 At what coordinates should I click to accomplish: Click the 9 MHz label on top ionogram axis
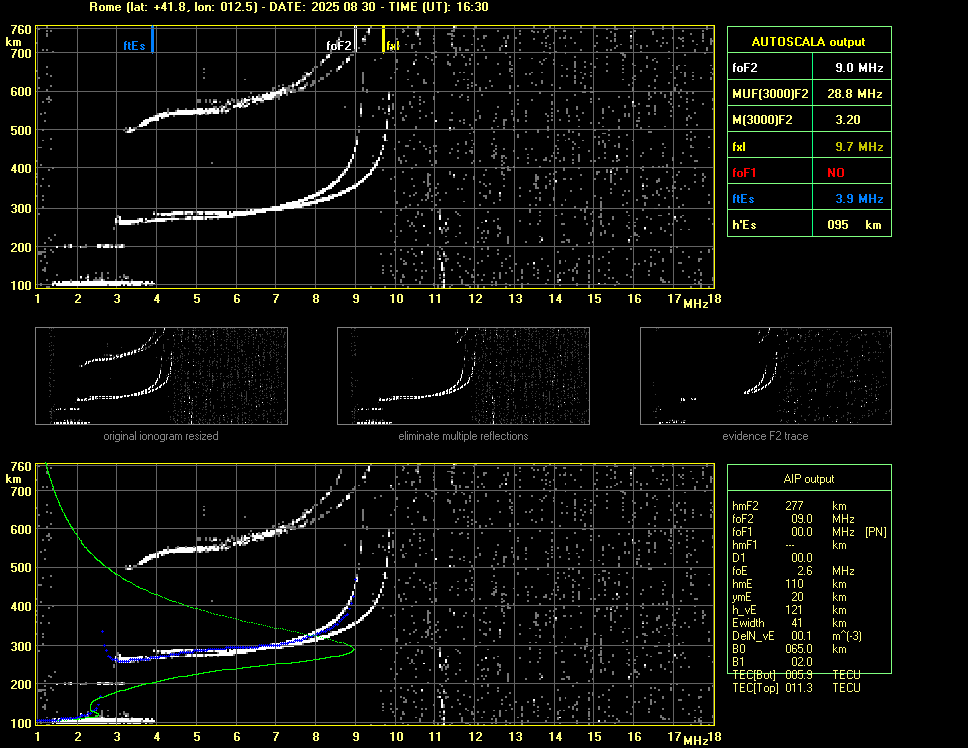coord(356,299)
